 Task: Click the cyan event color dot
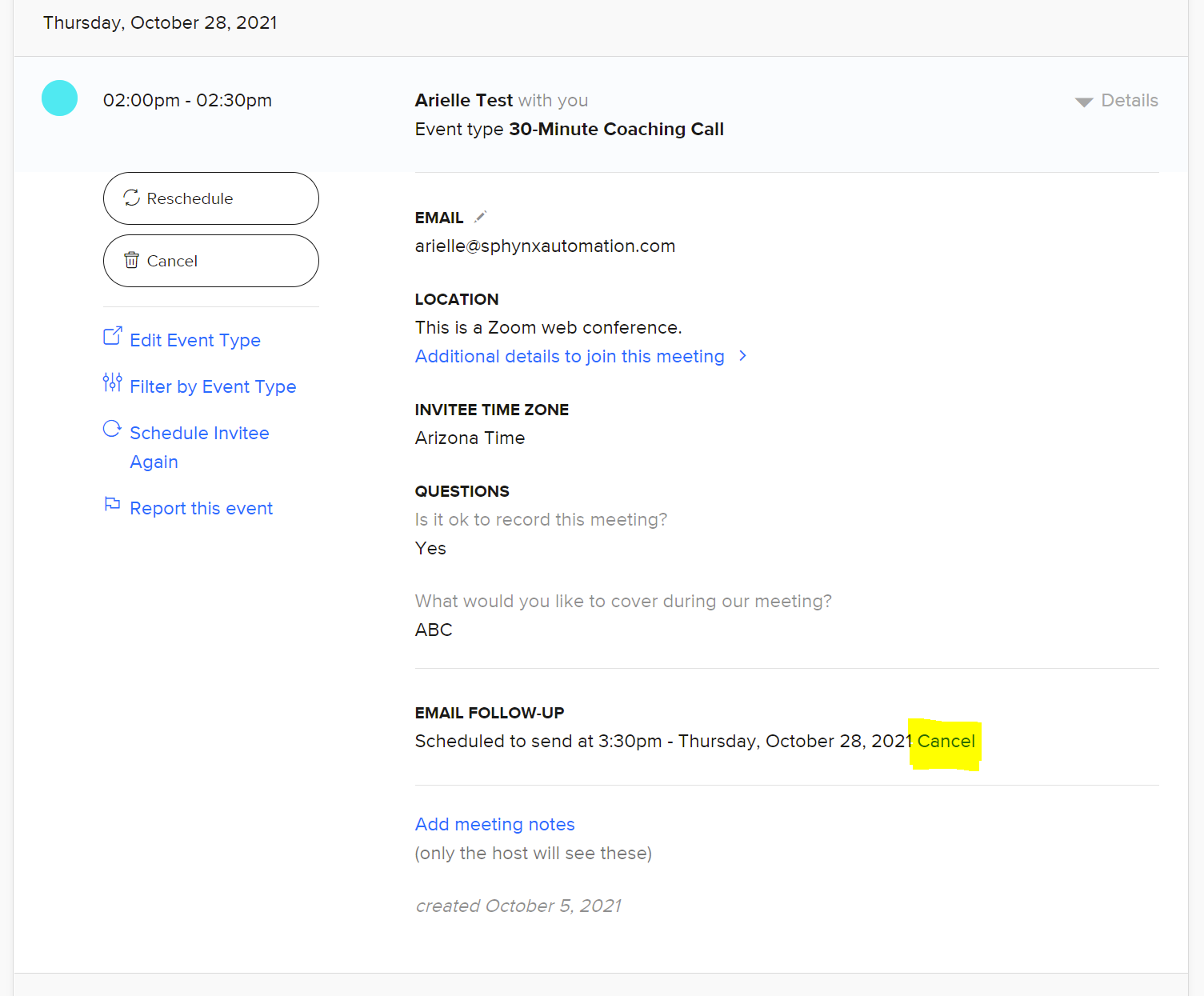pyautogui.click(x=59, y=98)
